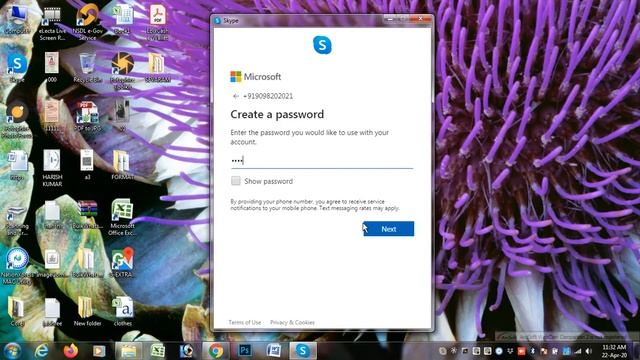
Task: Select the FORMAT folder icon
Action: click(122, 165)
